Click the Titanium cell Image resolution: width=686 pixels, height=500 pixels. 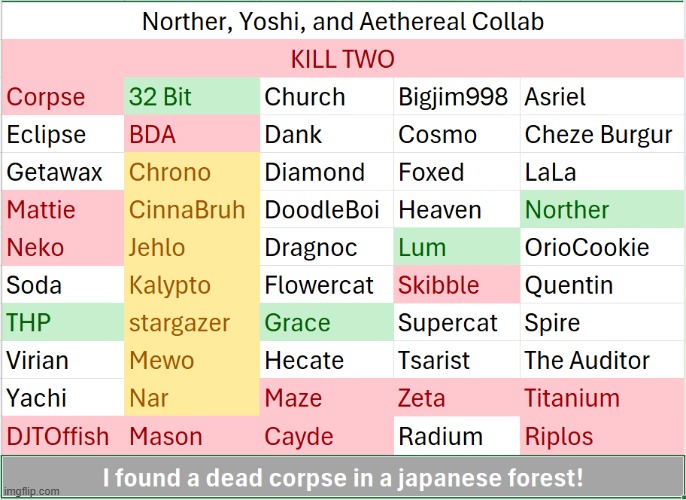point(602,398)
